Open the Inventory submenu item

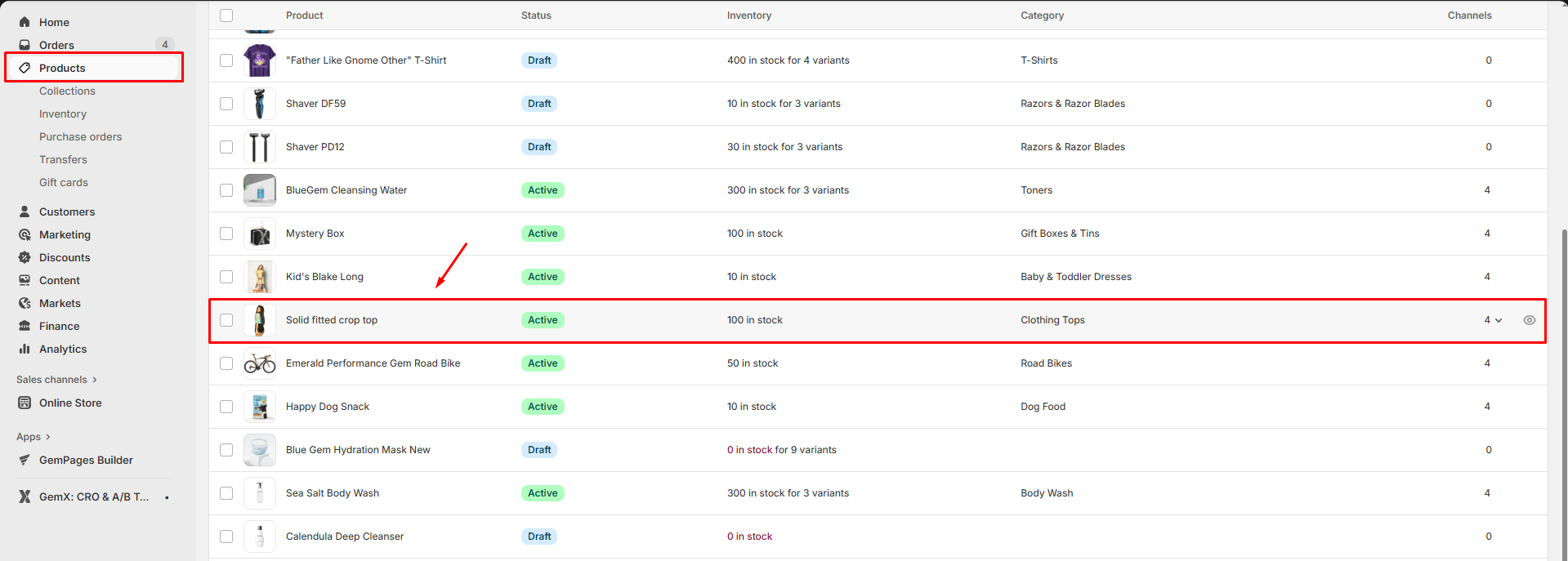pyautogui.click(x=63, y=114)
